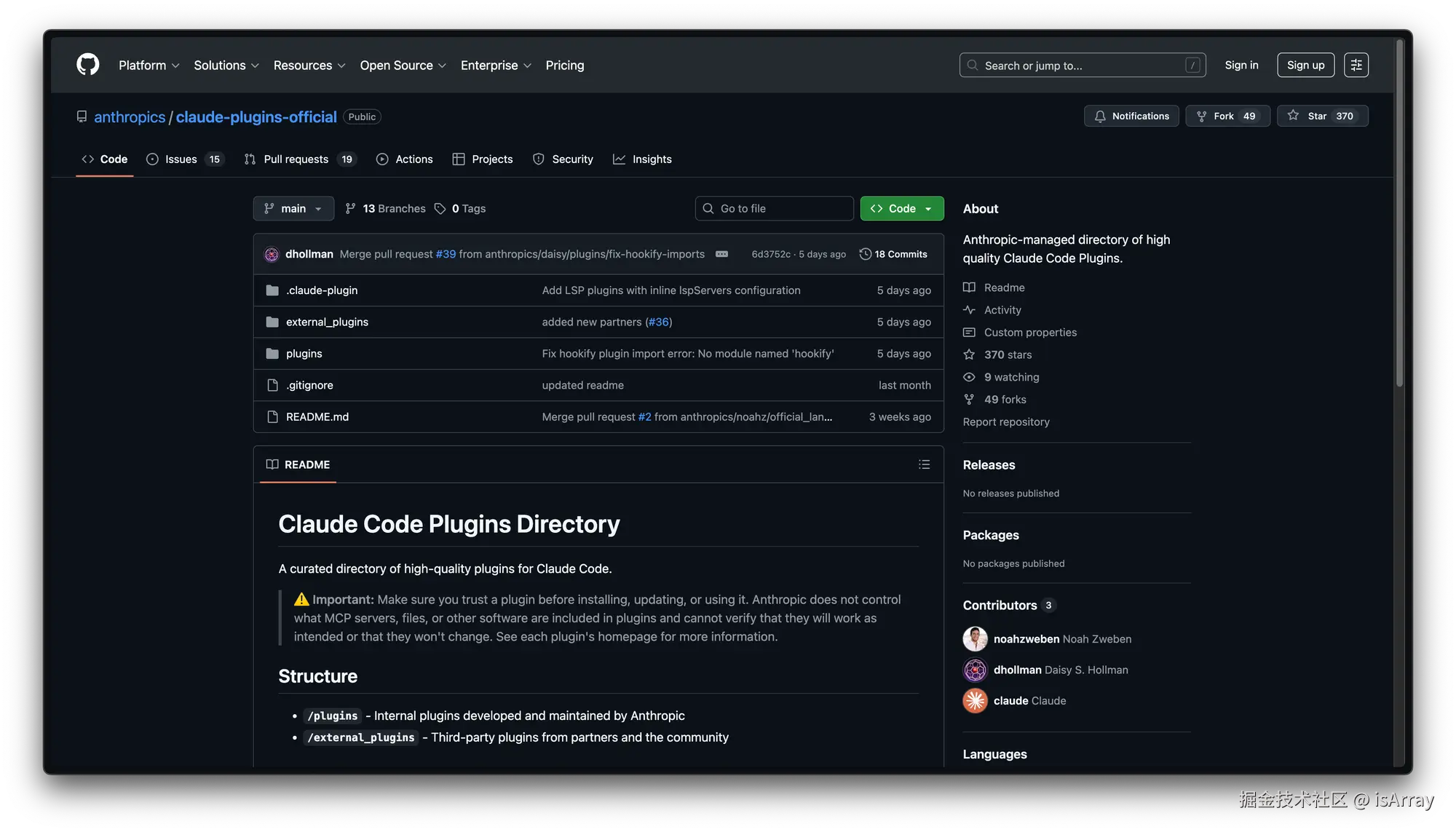Click the plugins folder icon
Image resolution: width=1456 pixels, height=832 pixels.
point(272,354)
